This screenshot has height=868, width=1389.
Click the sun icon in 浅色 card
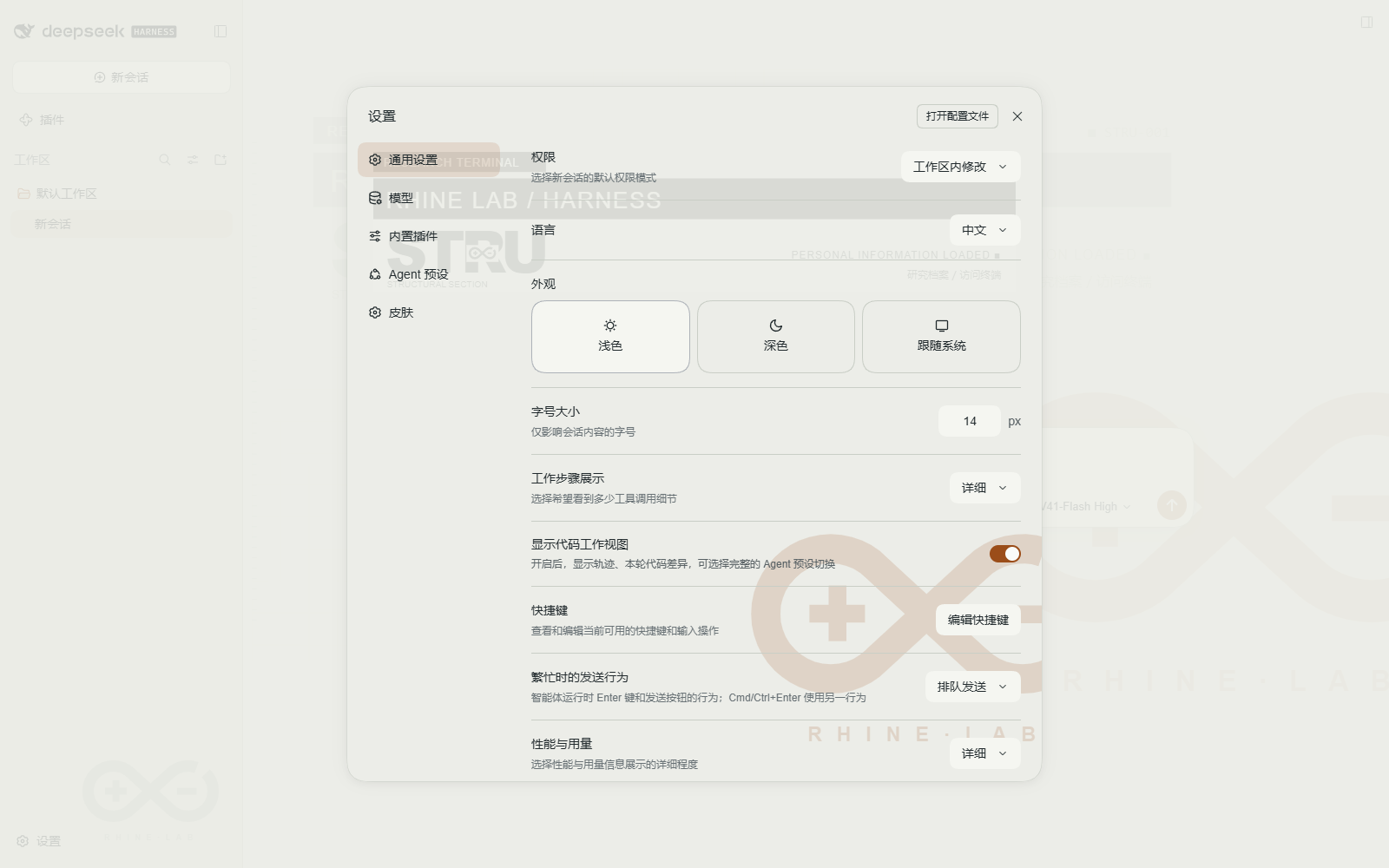(x=610, y=325)
